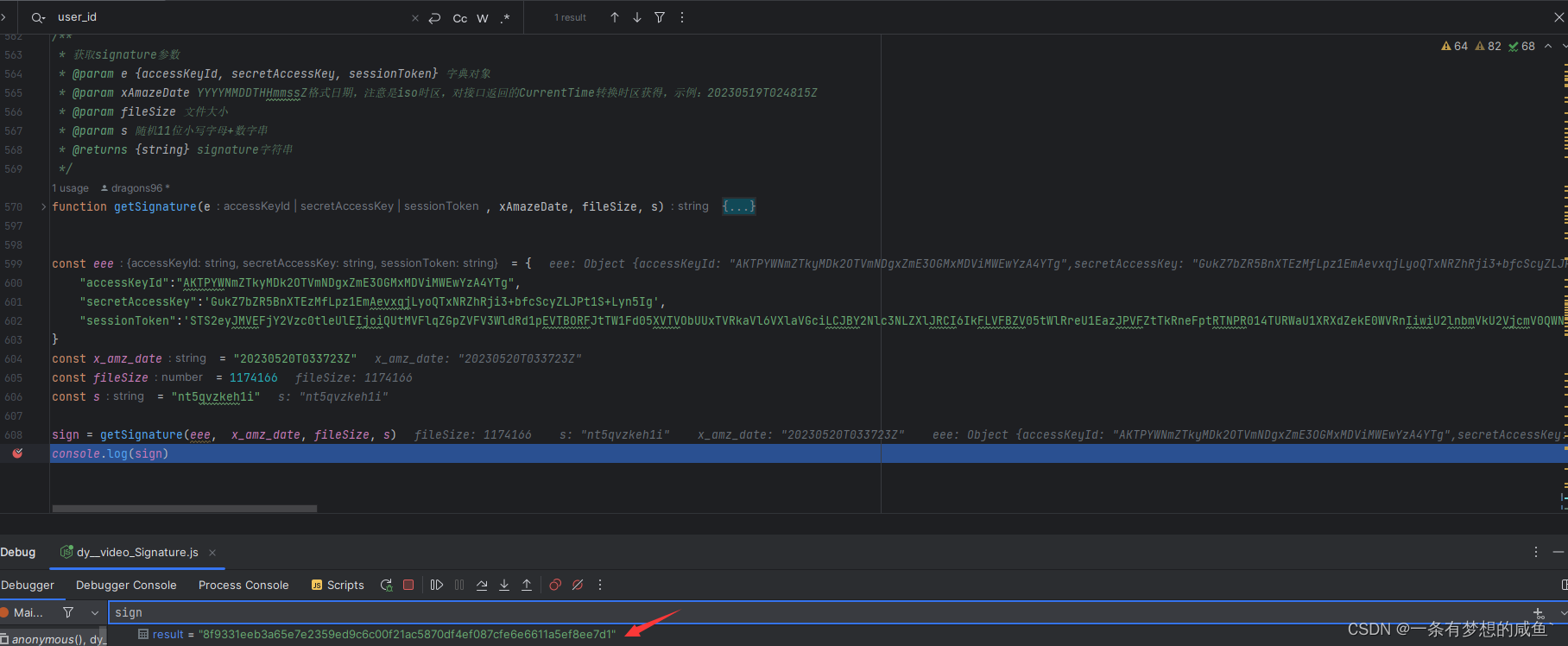This screenshot has height=646, width=1568.
Task: Show the 68 typos indicator
Action: [x=1521, y=47]
